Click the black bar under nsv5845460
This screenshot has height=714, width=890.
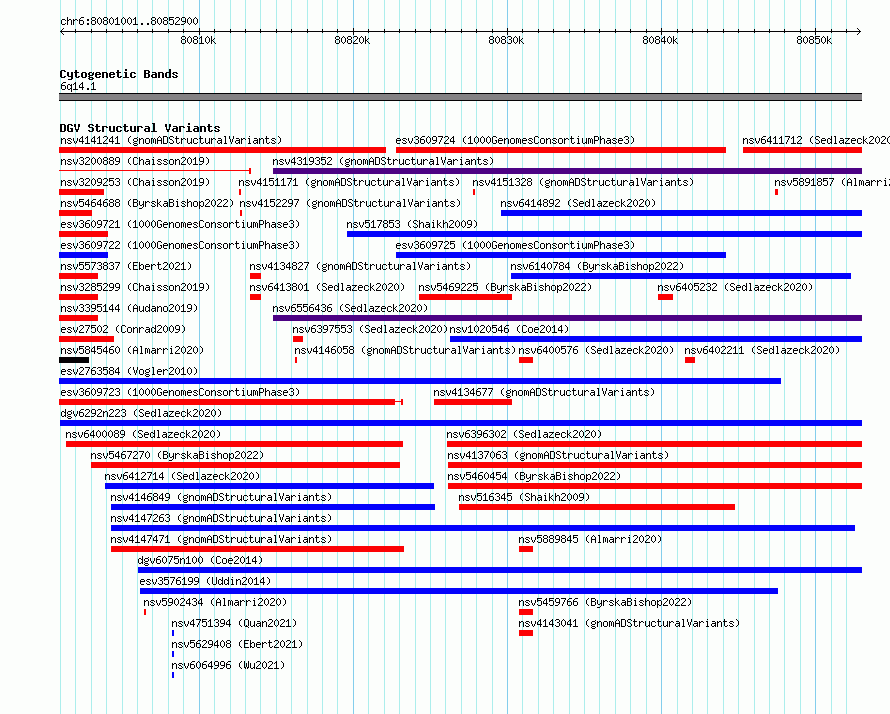coord(74,360)
